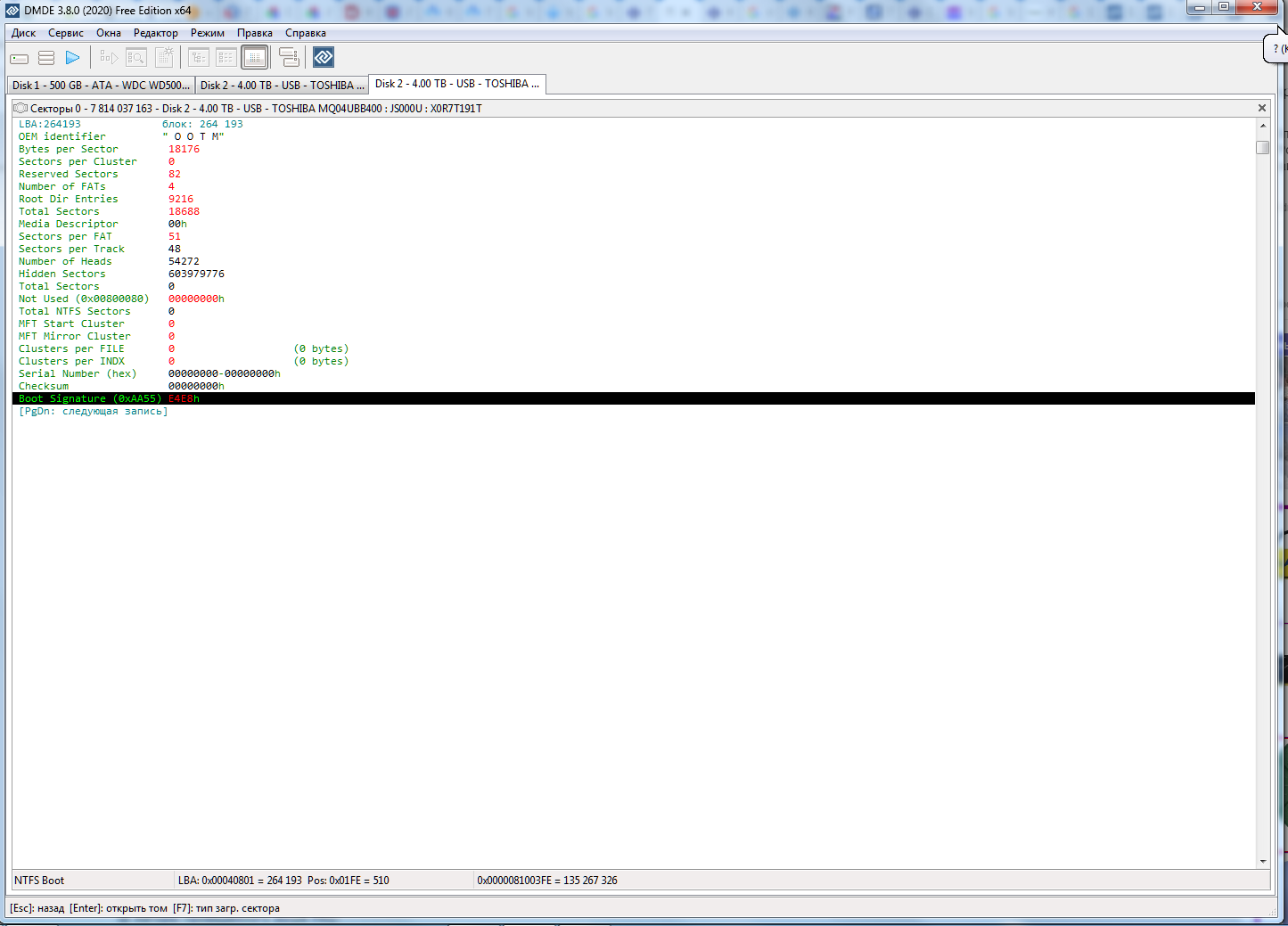
Task: Switch to Disk 1 - 500 GB tab
Action: pyautogui.click(x=101, y=86)
